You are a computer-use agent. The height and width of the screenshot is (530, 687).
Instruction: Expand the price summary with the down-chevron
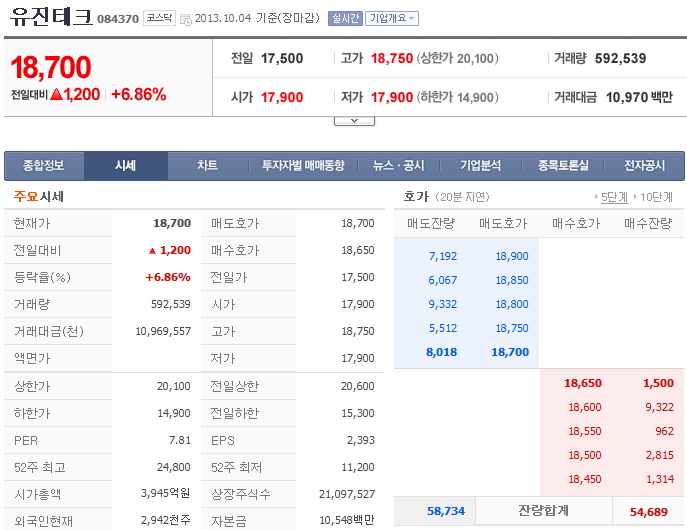coord(354,121)
